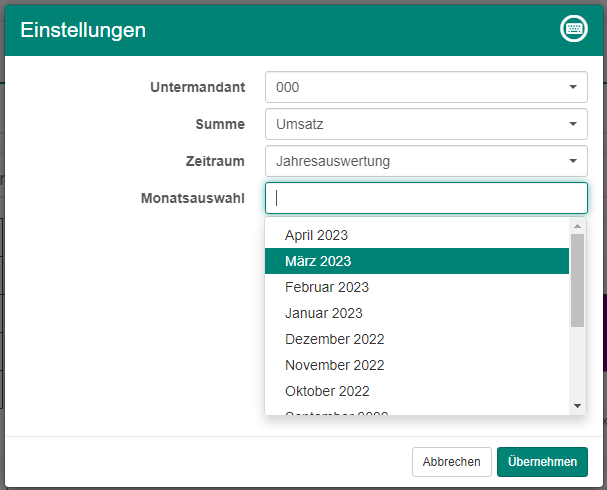Click the month list scroll-up arrow
This screenshot has height=490, width=607.
pyautogui.click(x=577, y=227)
